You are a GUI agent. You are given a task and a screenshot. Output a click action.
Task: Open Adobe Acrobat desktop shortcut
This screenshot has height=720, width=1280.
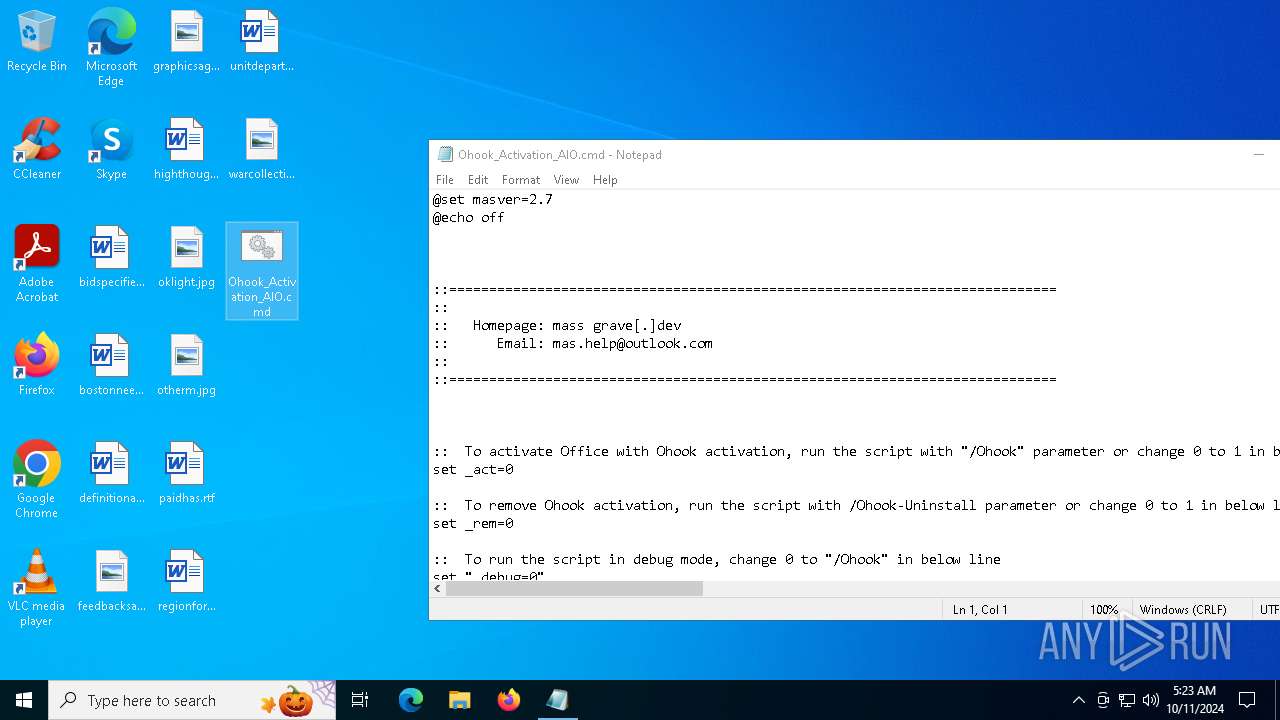click(x=37, y=264)
